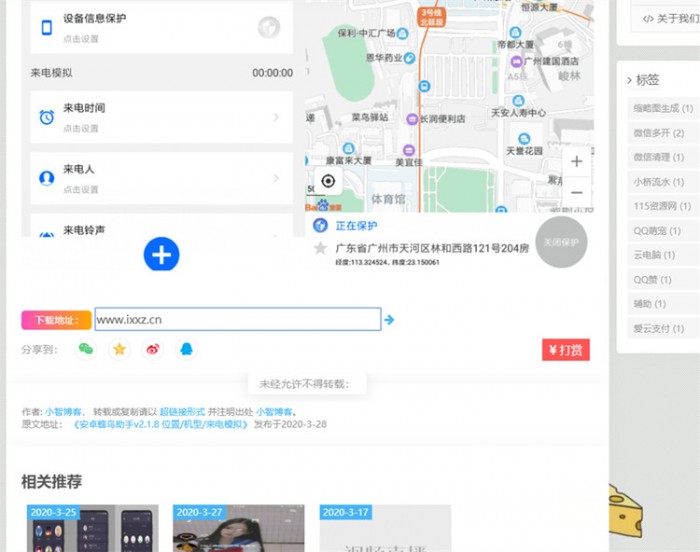Viewport: 700px width, 552px height.
Task: Click the map locate-me target icon
Action: (328, 181)
